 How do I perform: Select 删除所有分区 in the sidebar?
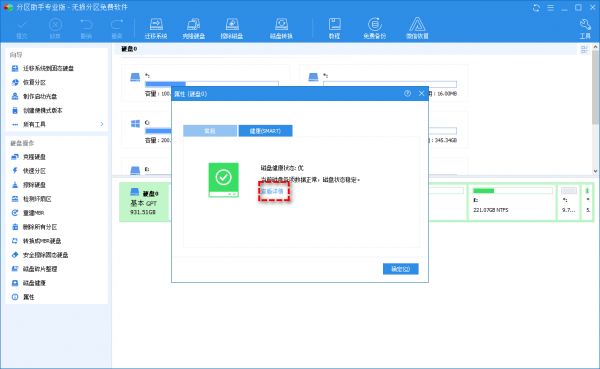[x=40, y=227]
